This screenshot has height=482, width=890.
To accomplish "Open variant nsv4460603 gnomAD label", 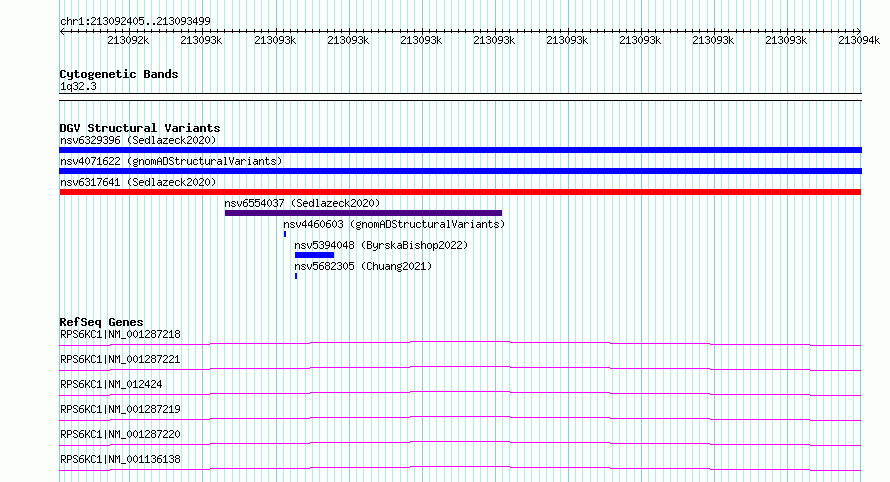I will (394, 224).
